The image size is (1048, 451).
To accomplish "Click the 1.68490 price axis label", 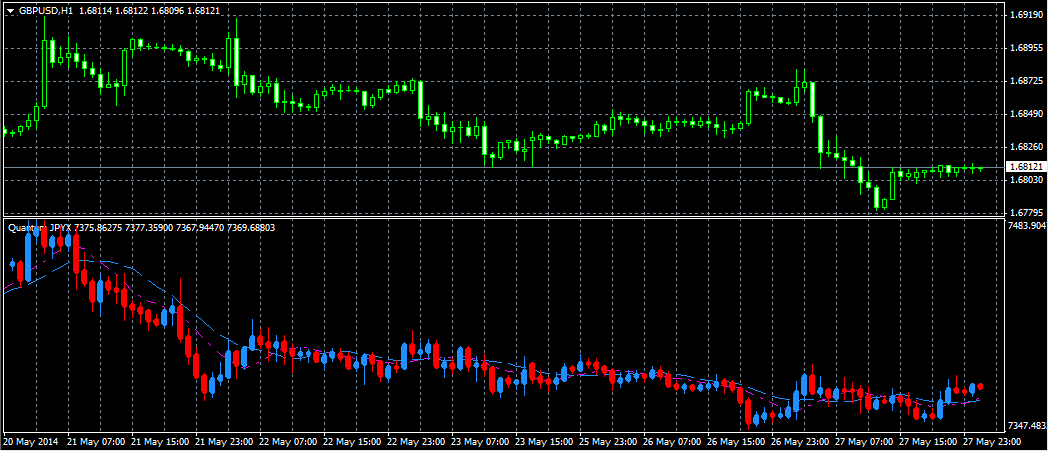I will coord(1026,114).
